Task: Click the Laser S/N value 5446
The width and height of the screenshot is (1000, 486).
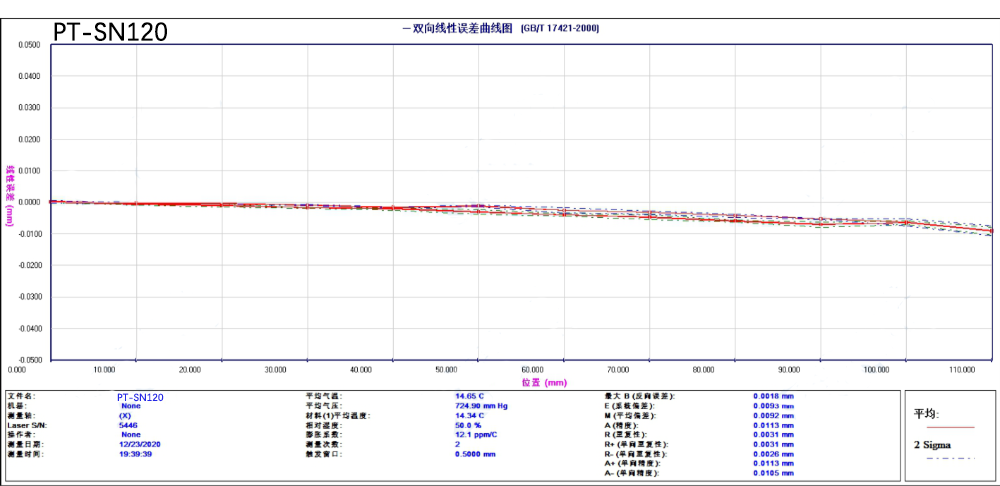Action: (128, 425)
